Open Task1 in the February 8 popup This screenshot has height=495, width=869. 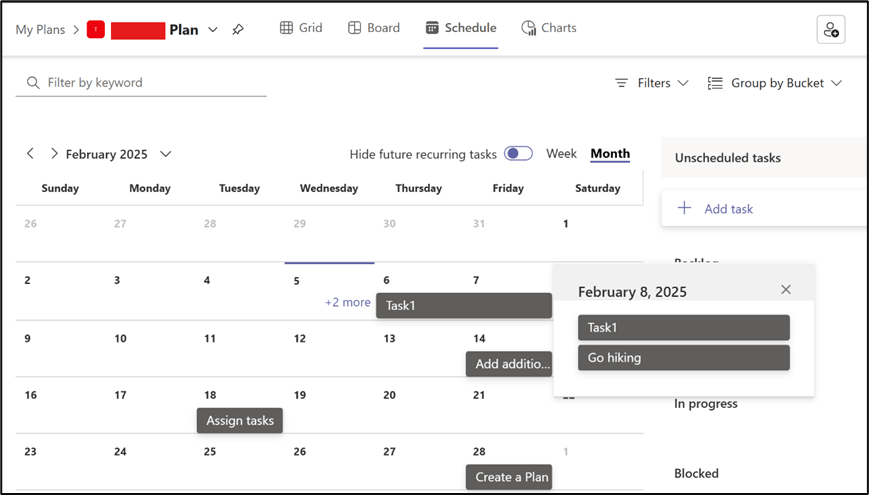tap(684, 328)
